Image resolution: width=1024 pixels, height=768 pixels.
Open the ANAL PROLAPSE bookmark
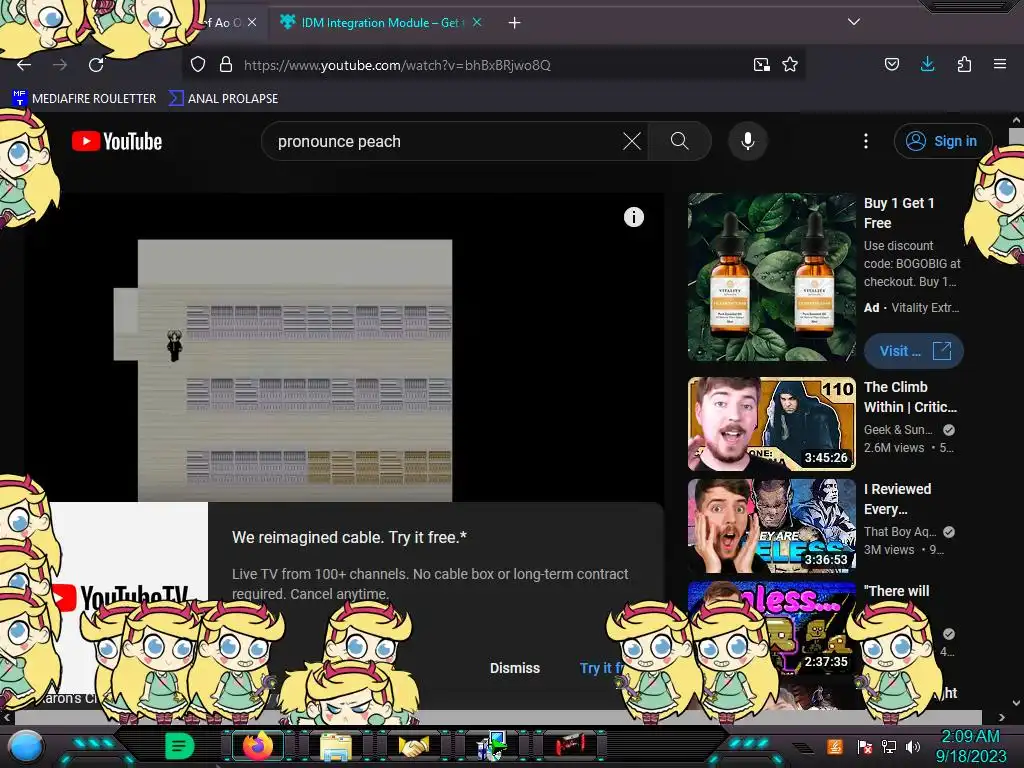coord(223,99)
